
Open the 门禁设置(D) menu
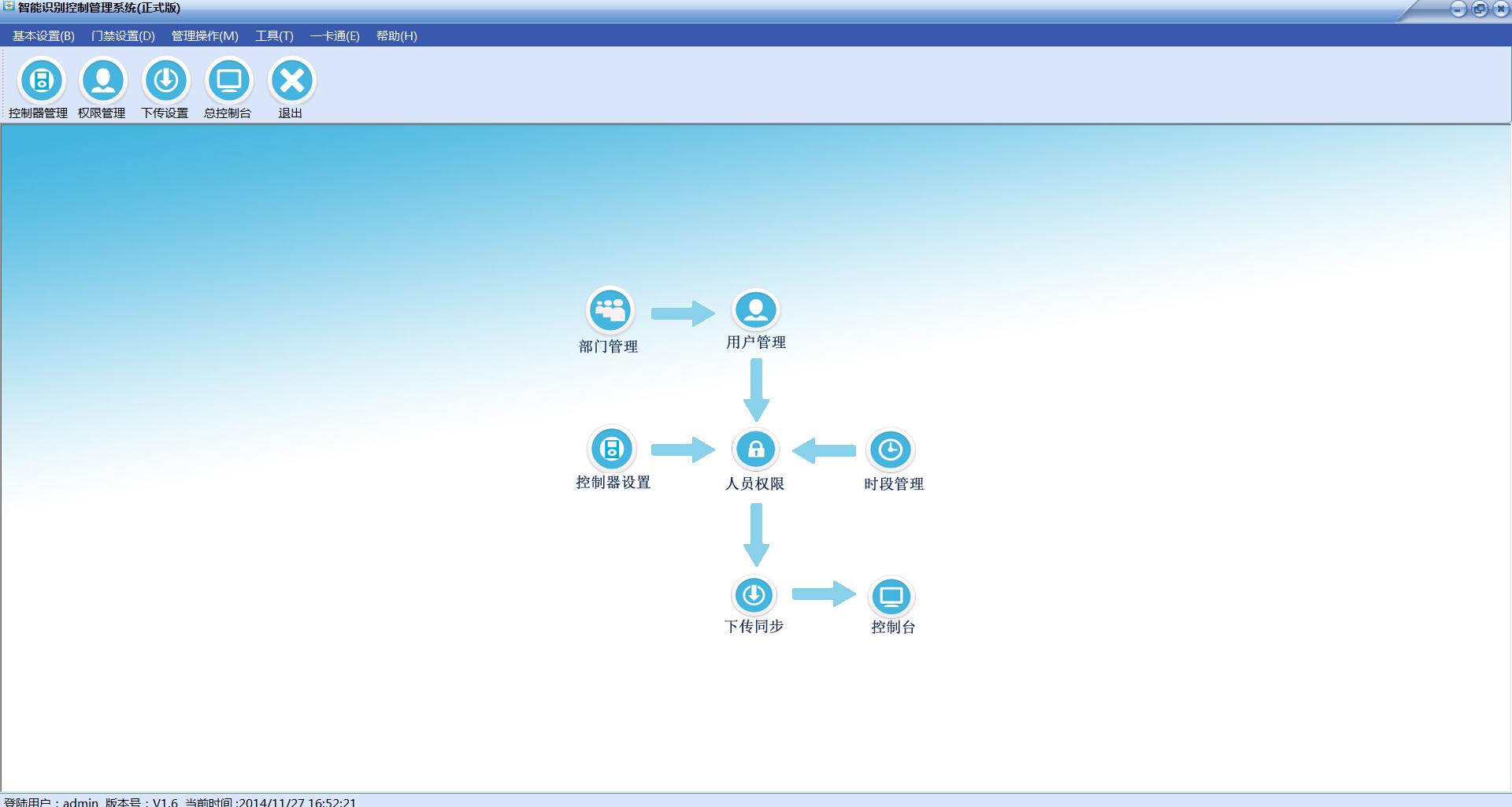[x=123, y=36]
